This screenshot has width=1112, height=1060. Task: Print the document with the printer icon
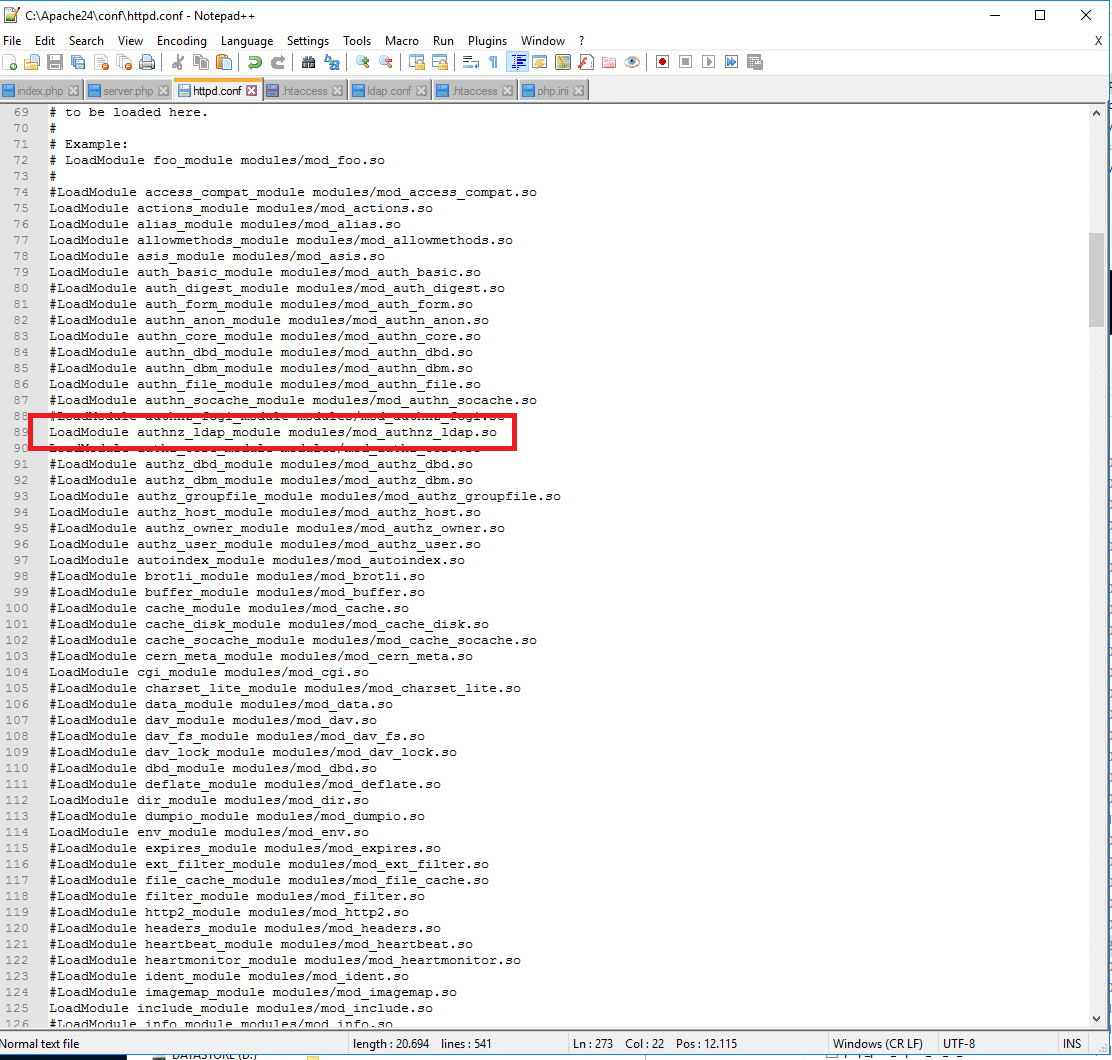147,62
